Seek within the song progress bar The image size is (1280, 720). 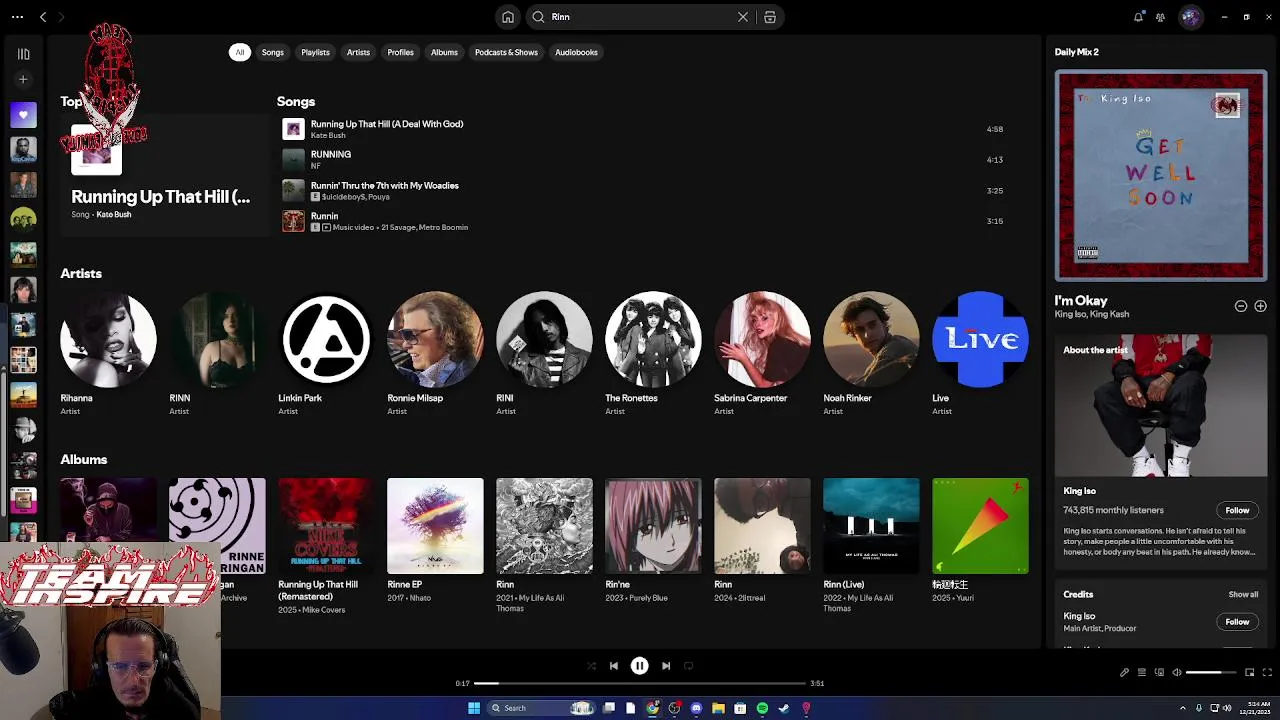tap(640, 683)
